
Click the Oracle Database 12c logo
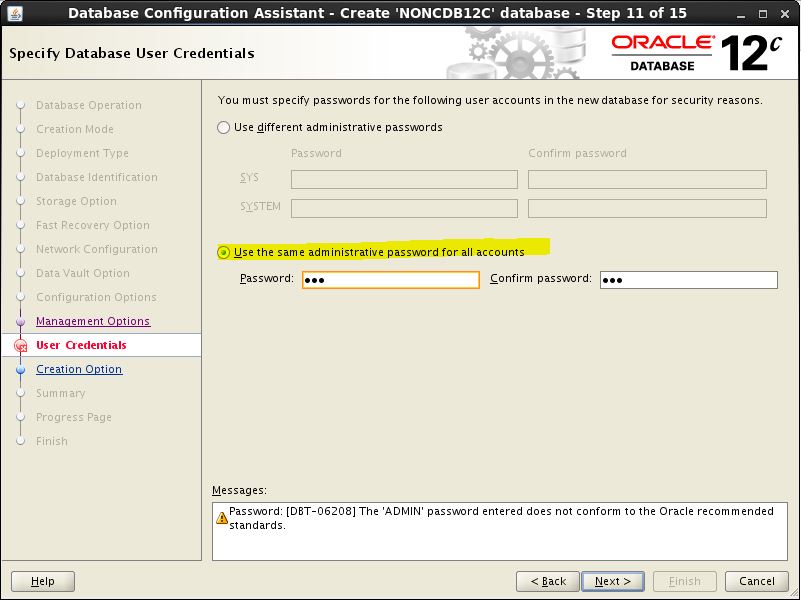click(696, 53)
